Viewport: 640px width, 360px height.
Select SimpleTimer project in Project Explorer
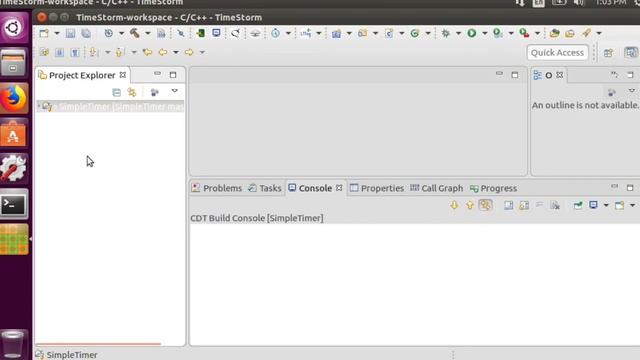pyautogui.click(x=110, y=107)
